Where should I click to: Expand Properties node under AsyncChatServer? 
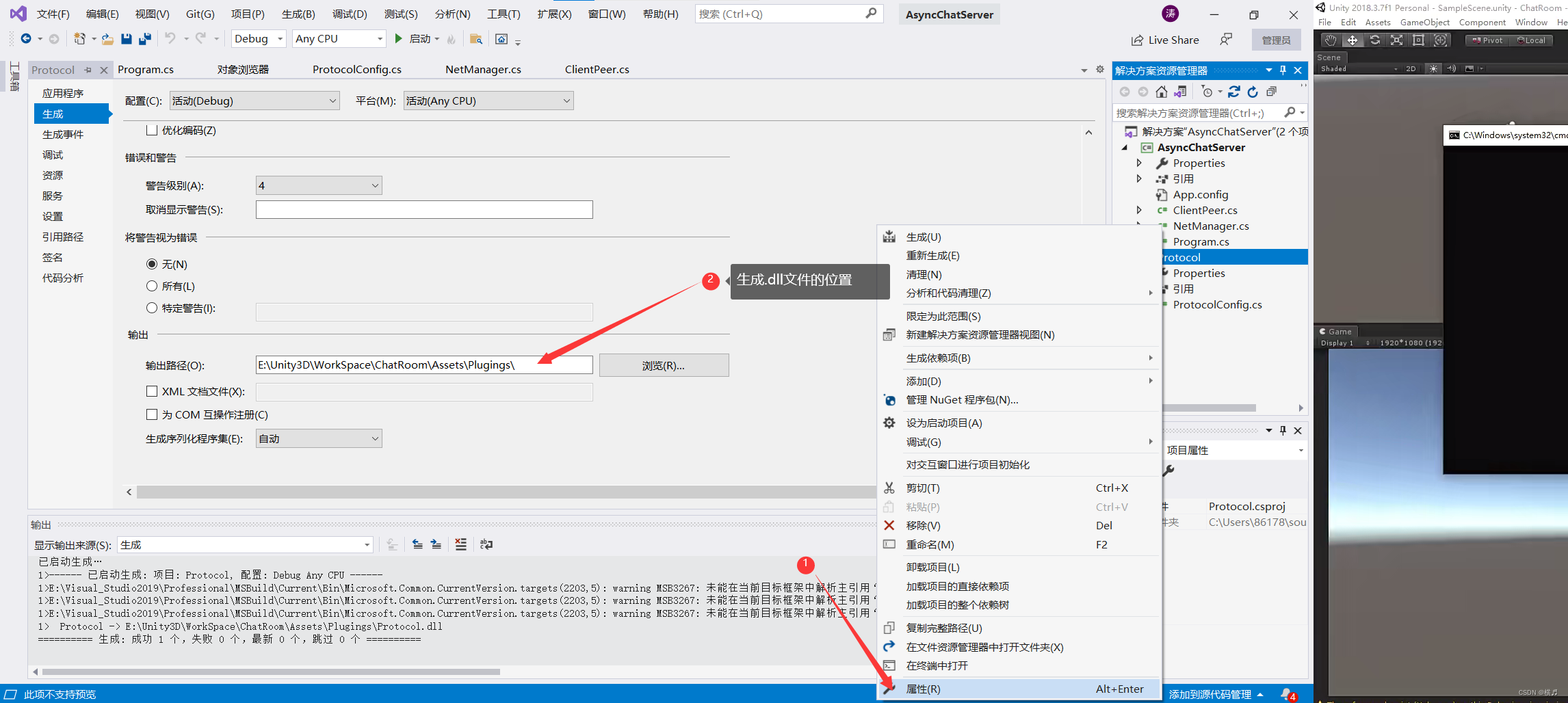pos(1139,163)
